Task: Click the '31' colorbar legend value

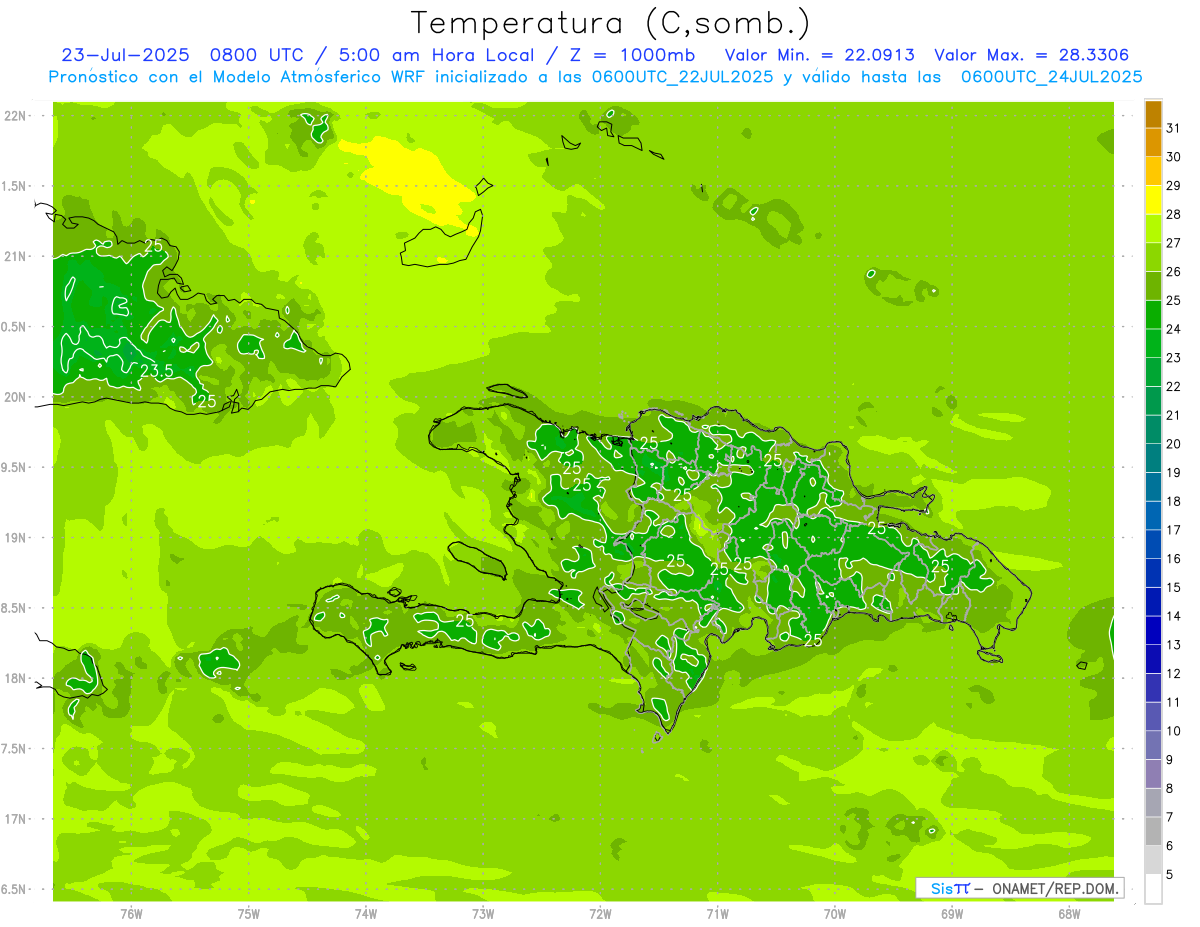Action: pos(1174,128)
